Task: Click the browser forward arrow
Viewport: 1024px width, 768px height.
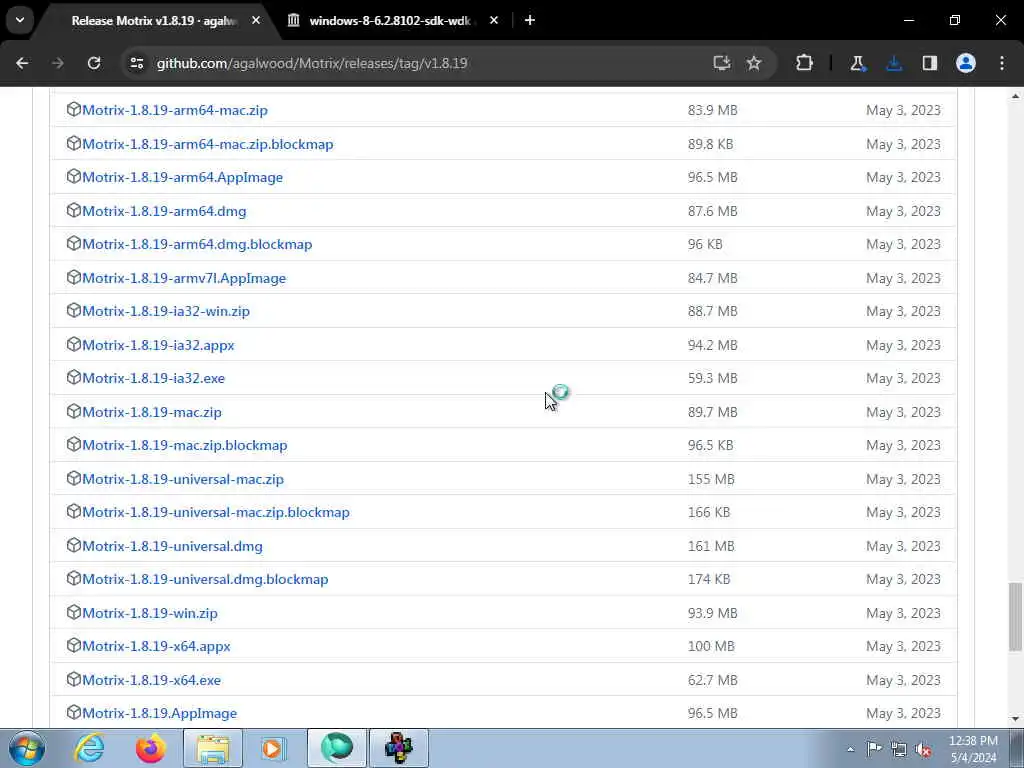Action: tap(57, 63)
